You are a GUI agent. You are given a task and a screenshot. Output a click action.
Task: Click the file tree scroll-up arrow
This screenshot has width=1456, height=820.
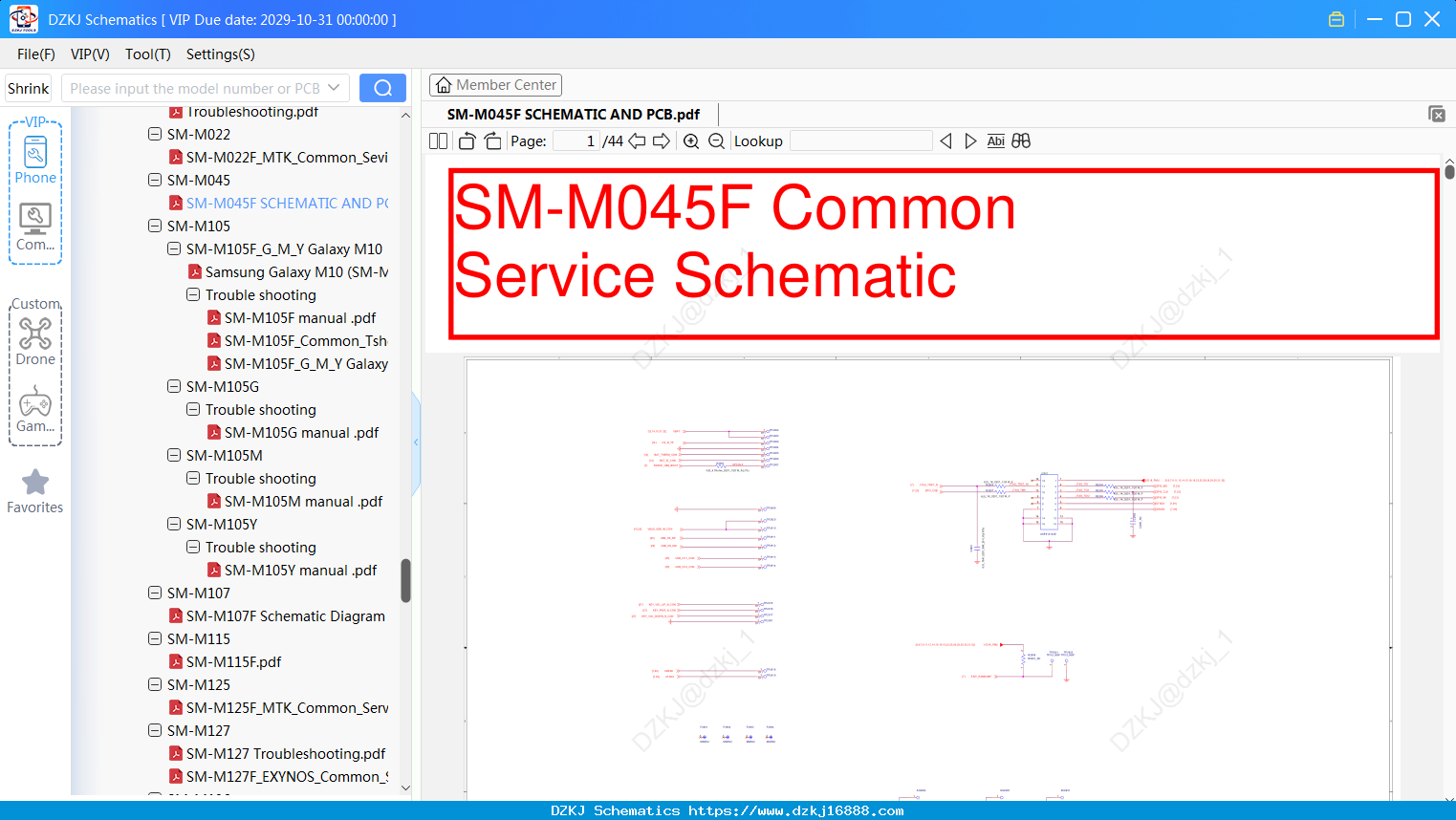point(405,116)
